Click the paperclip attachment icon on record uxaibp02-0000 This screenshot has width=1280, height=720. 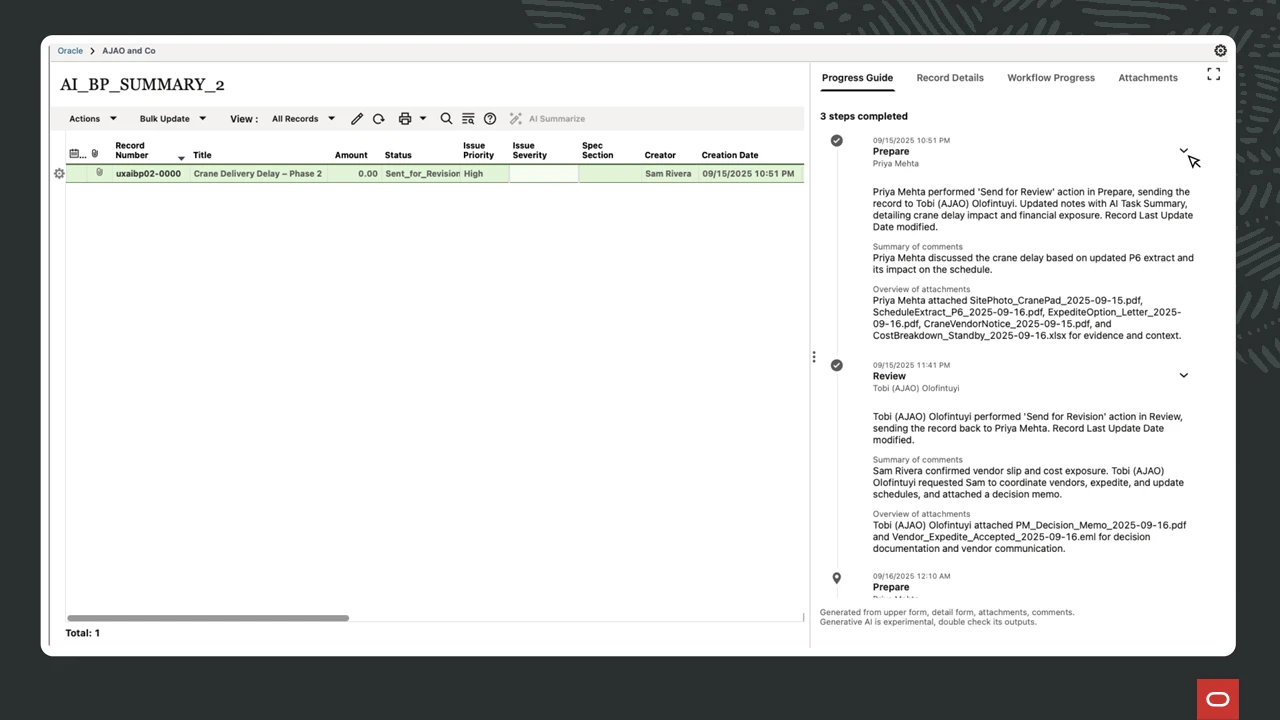[x=99, y=173]
